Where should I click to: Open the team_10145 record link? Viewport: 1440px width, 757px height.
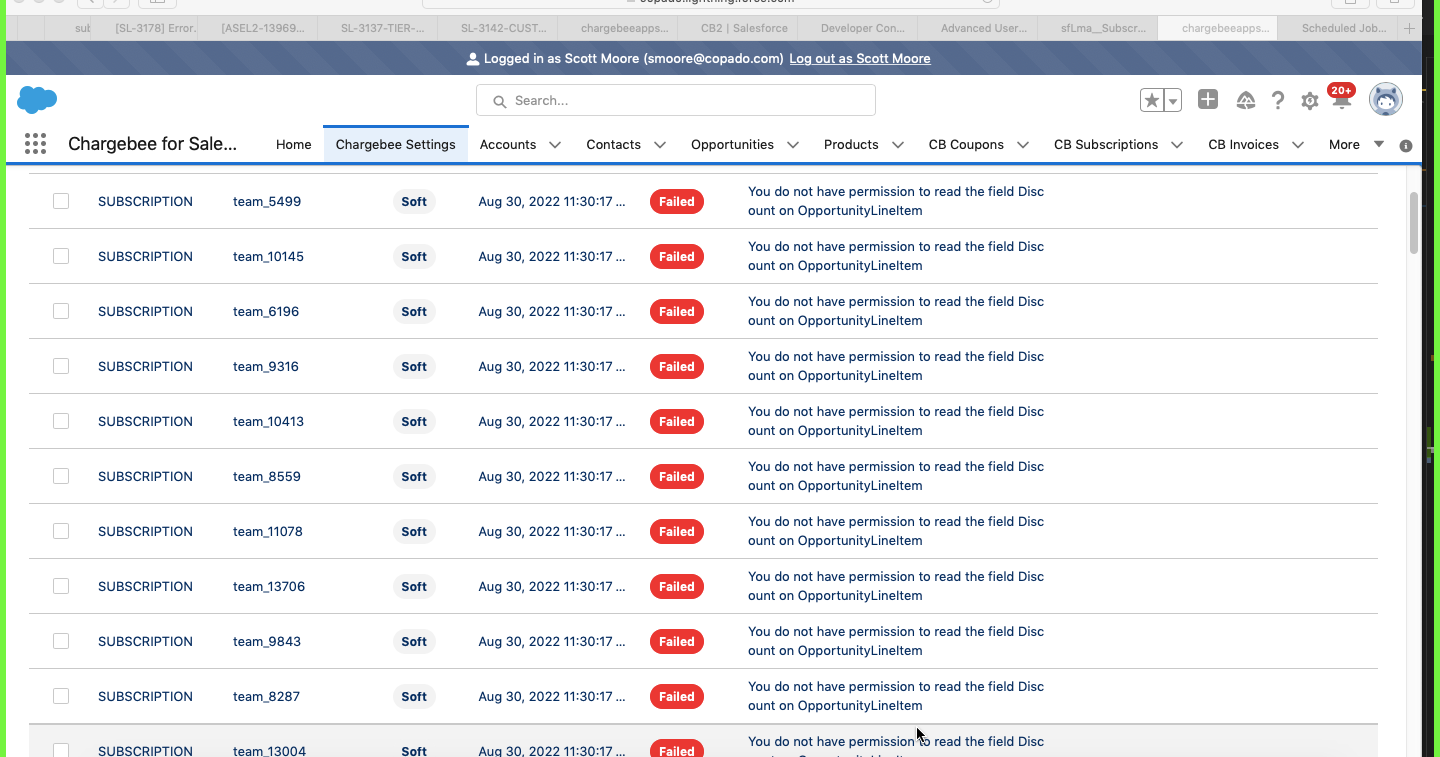click(x=268, y=256)
